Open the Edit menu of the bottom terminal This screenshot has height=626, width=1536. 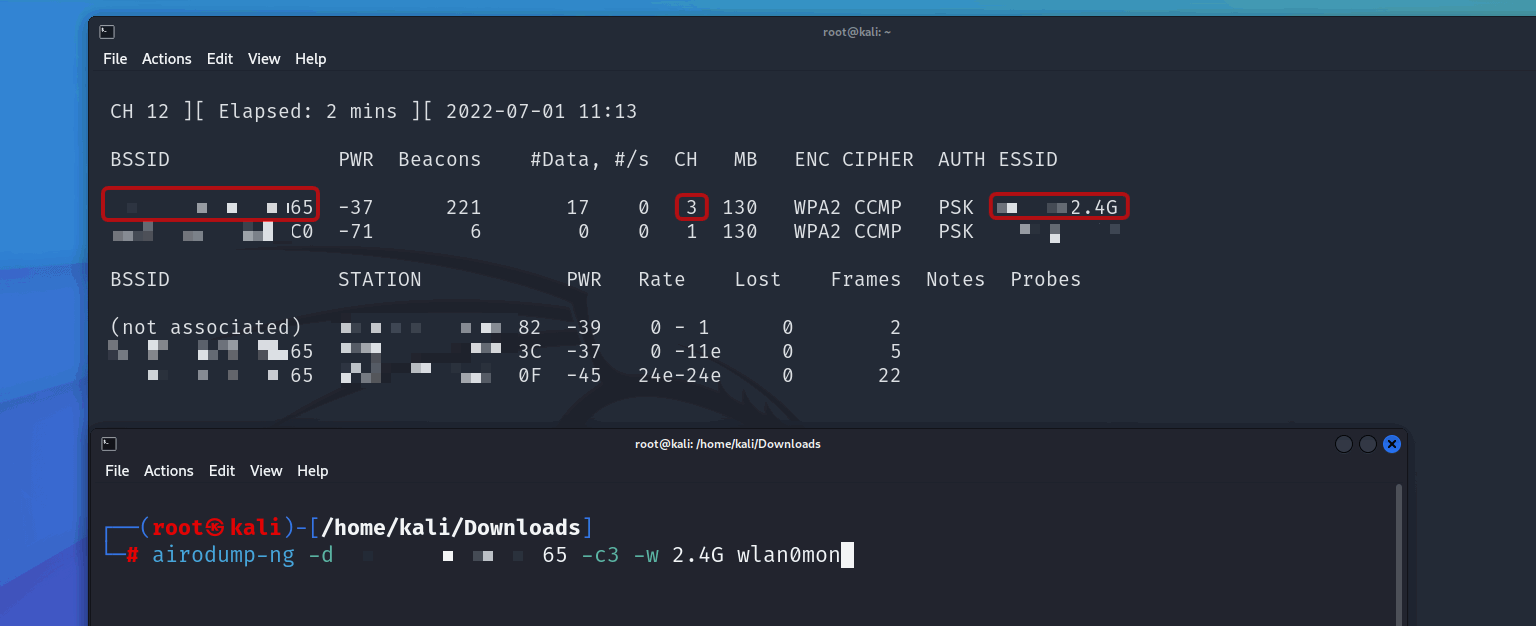pos(221,470)
